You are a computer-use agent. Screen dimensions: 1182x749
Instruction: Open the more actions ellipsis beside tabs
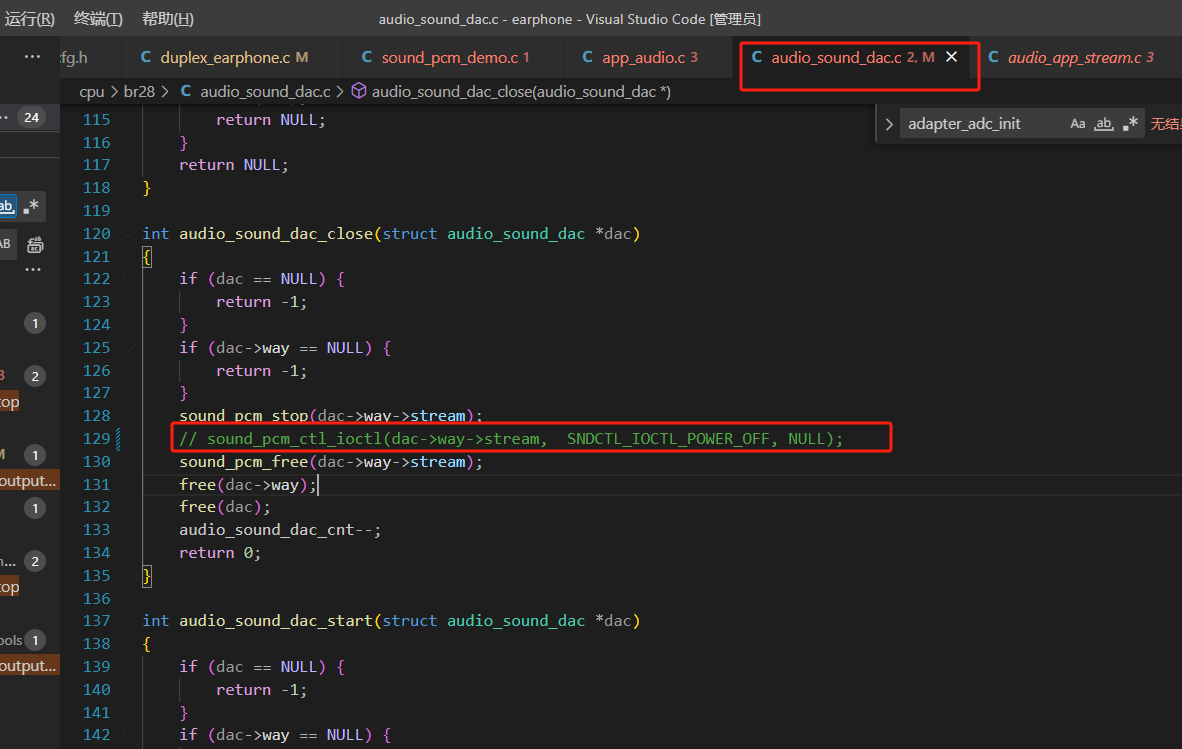click(32, 57)
